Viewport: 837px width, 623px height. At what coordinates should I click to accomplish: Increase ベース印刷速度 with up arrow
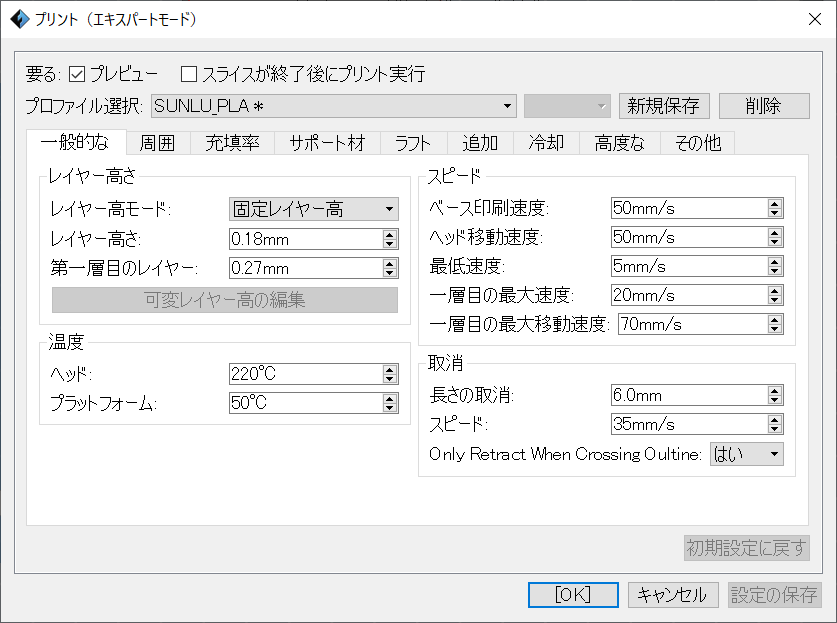pos(774,204)
